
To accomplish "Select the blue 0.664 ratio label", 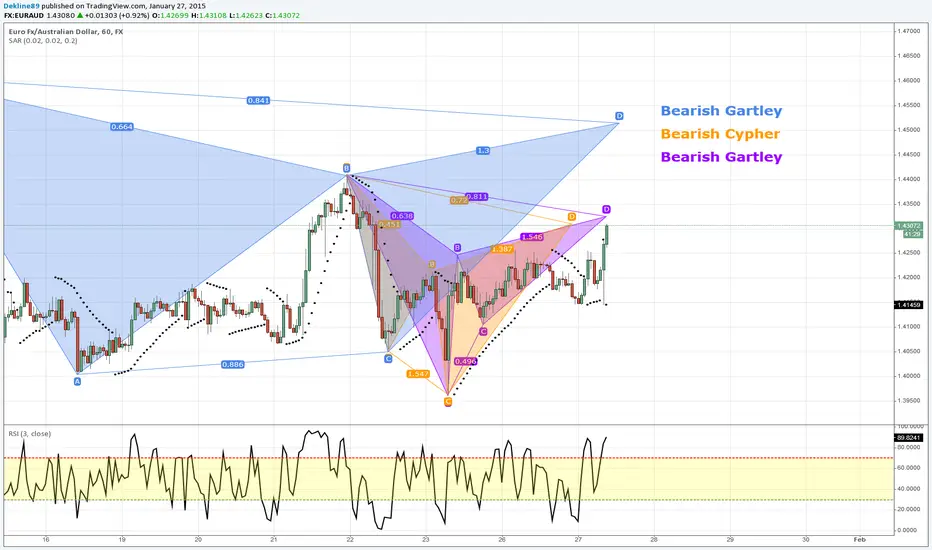I will tap(122, 127).
